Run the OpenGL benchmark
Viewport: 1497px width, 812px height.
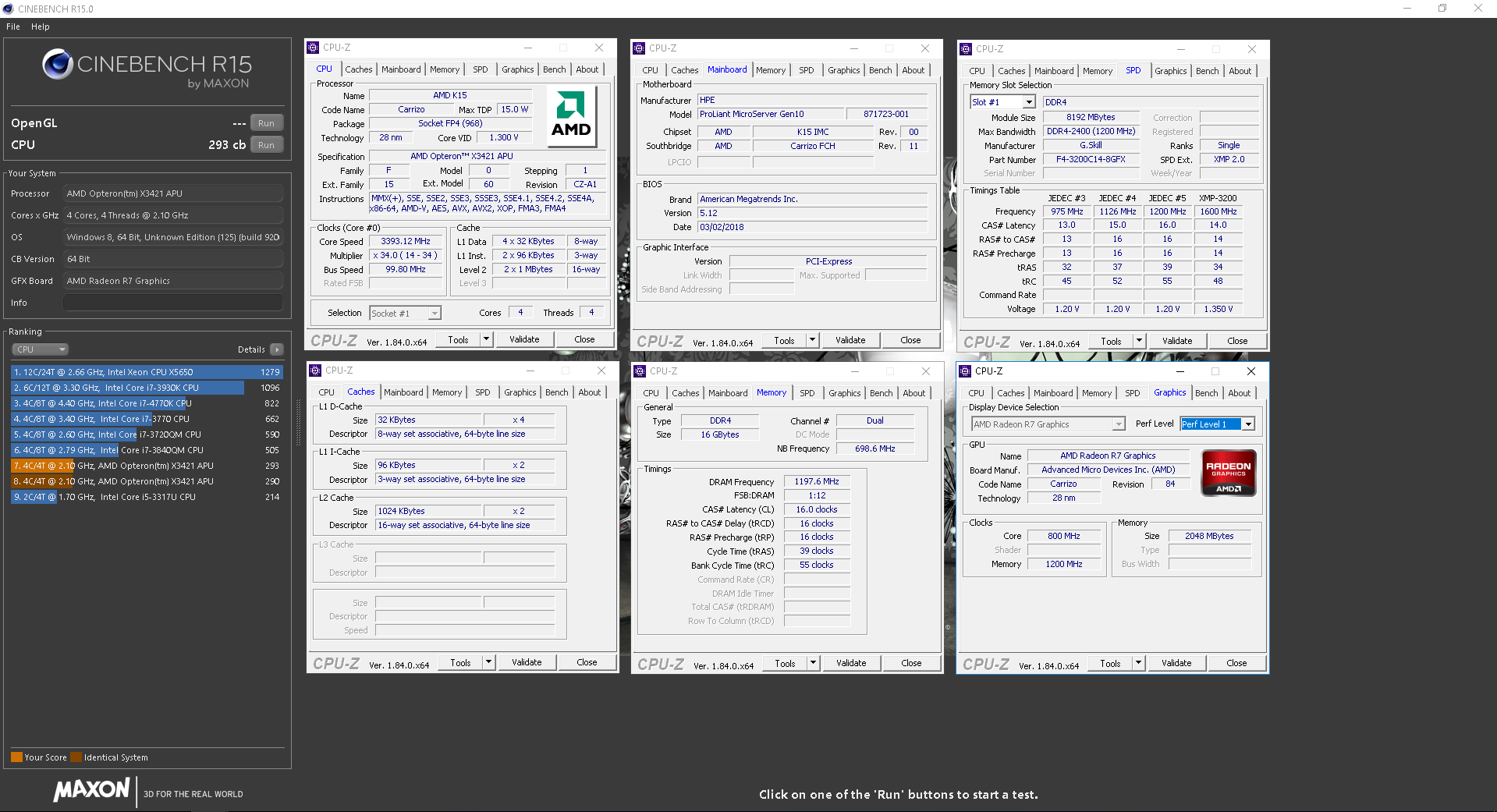coord(267,123)
